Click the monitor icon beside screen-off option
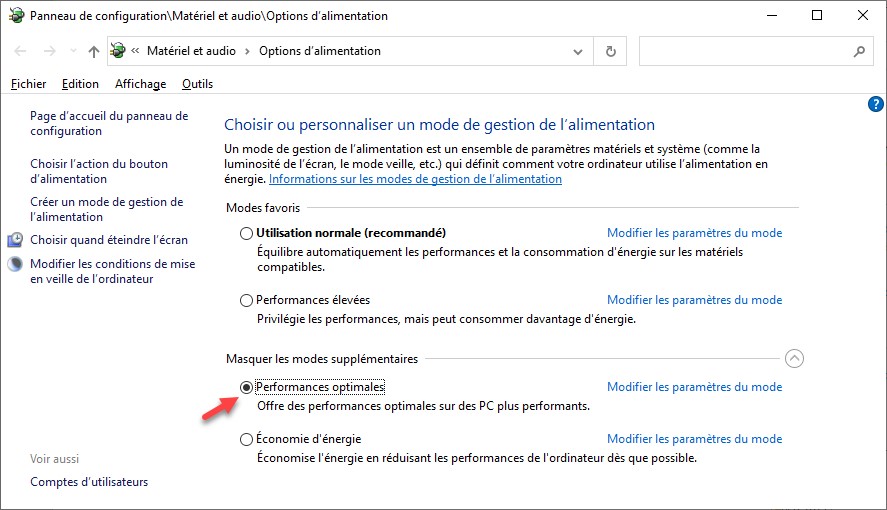 (16, 240)
